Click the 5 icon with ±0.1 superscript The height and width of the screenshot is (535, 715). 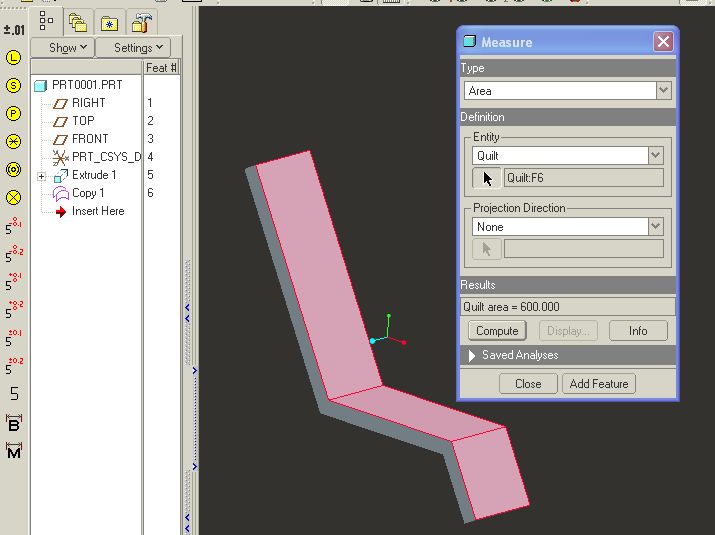click(14, 338)
